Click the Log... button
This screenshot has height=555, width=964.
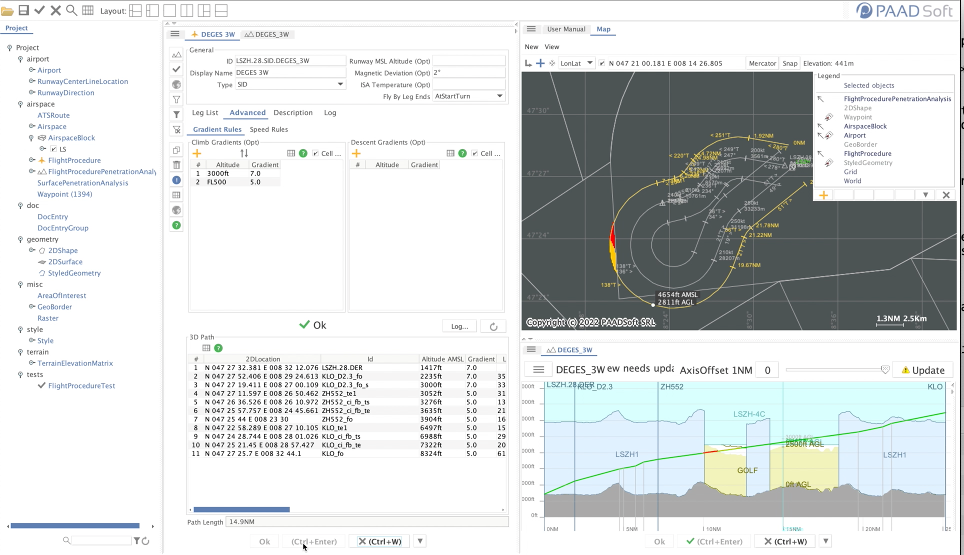pos(460,326)
